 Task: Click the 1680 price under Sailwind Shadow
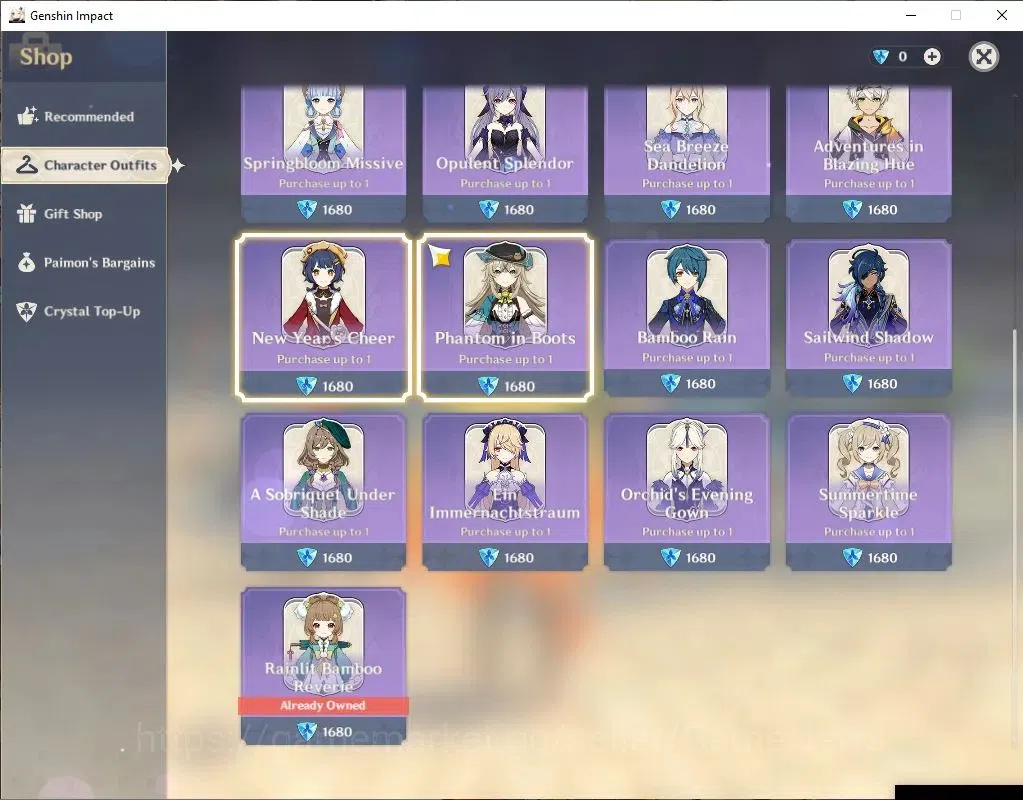click(882, 384)
